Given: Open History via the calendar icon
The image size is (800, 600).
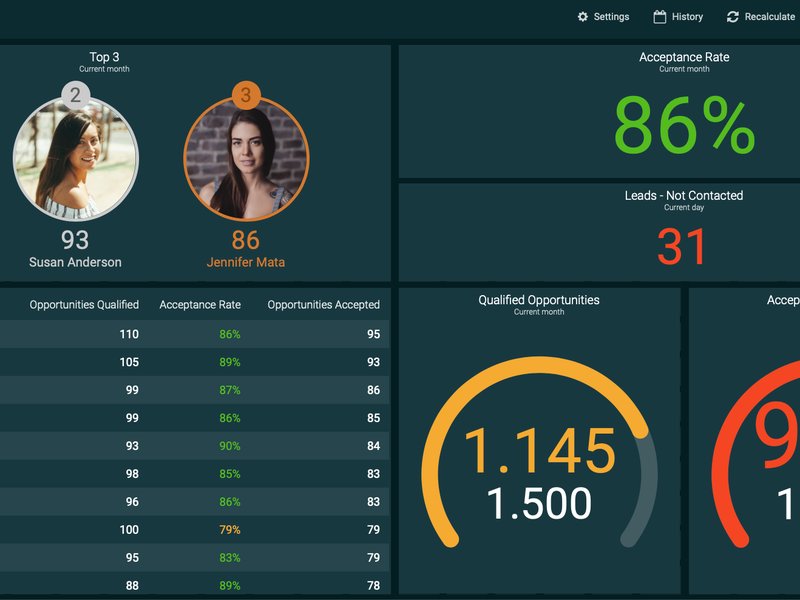Looking at the screenshot, I should pyautogui.click(x=659, y=17).
